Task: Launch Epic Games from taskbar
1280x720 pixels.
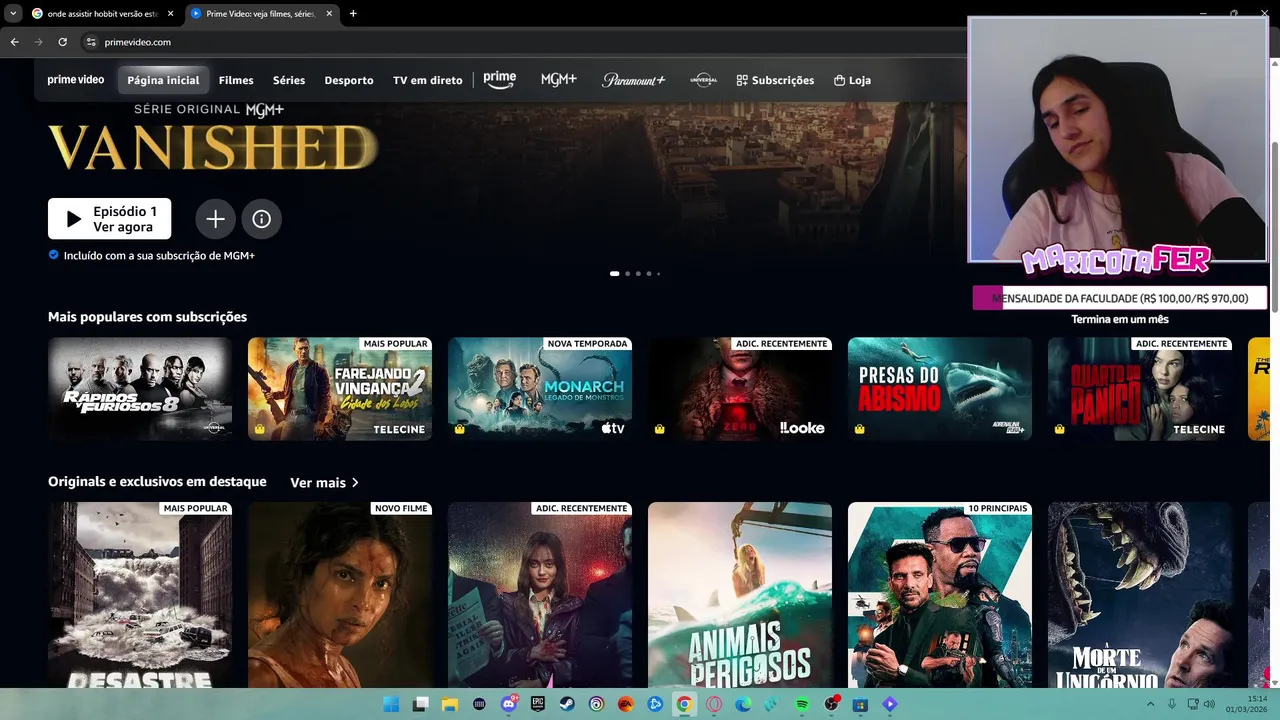Action: 538,704
